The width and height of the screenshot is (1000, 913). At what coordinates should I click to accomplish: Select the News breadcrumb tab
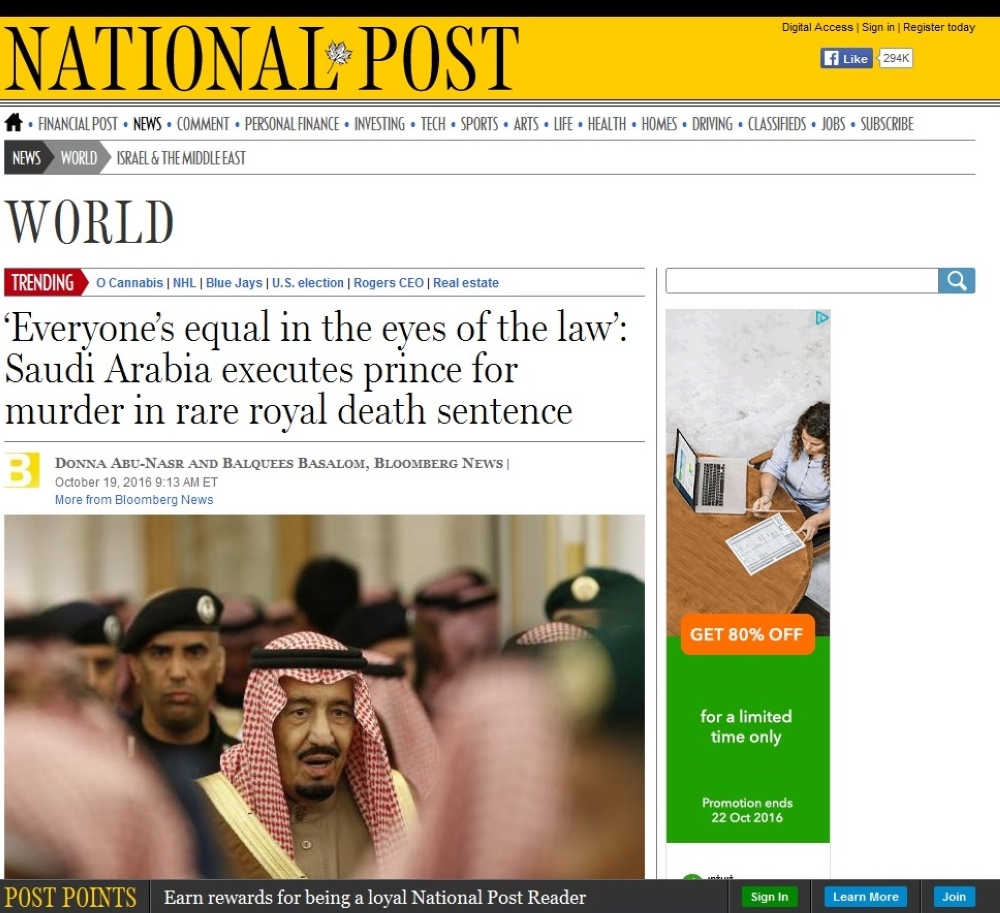(26, 158)
